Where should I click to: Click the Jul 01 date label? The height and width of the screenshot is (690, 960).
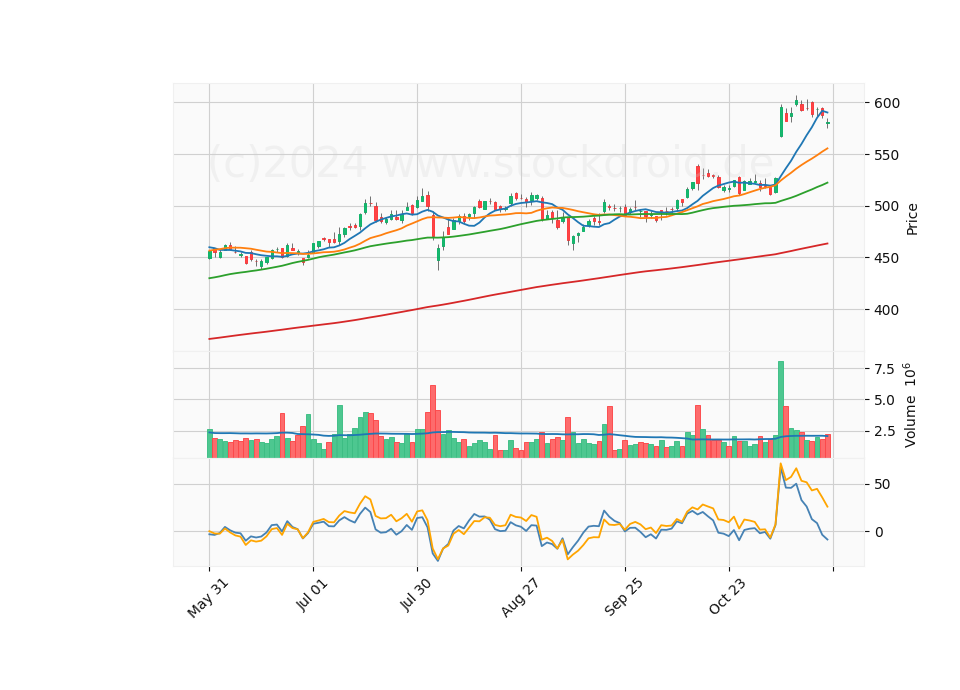[312, 594]
